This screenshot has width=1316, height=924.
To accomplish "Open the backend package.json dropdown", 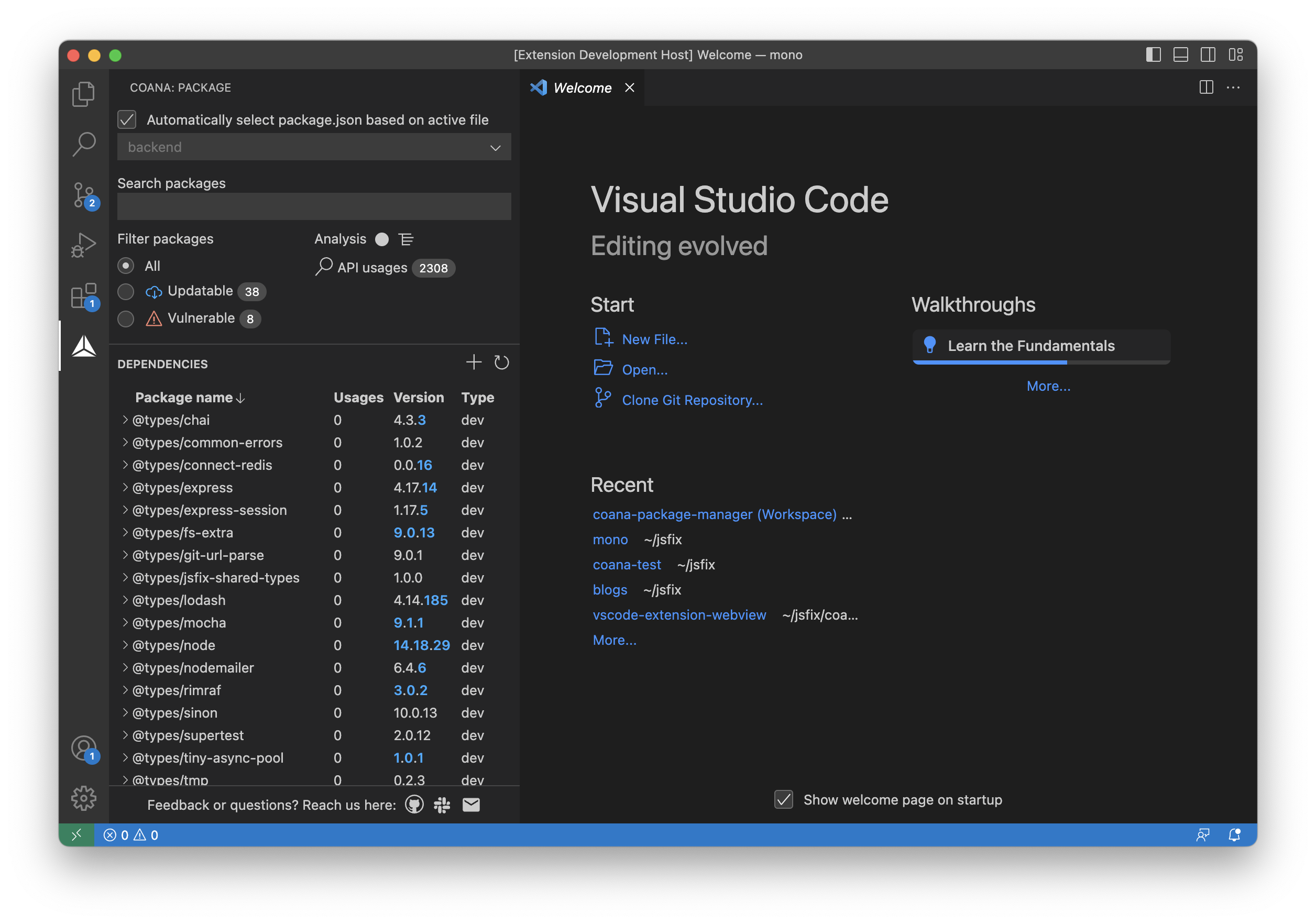I will click(314, 147).
